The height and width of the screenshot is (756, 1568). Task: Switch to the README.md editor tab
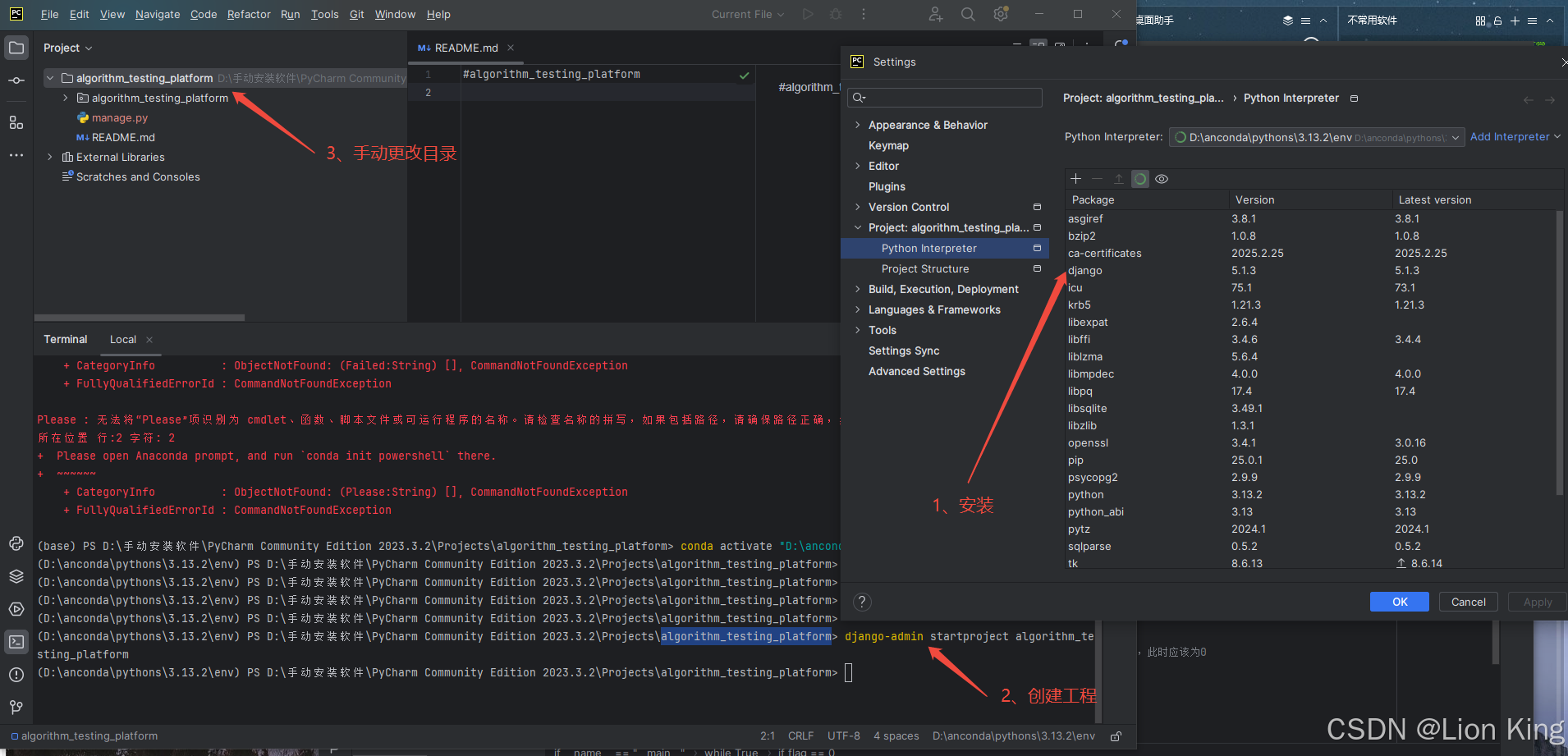coord(465,48)
